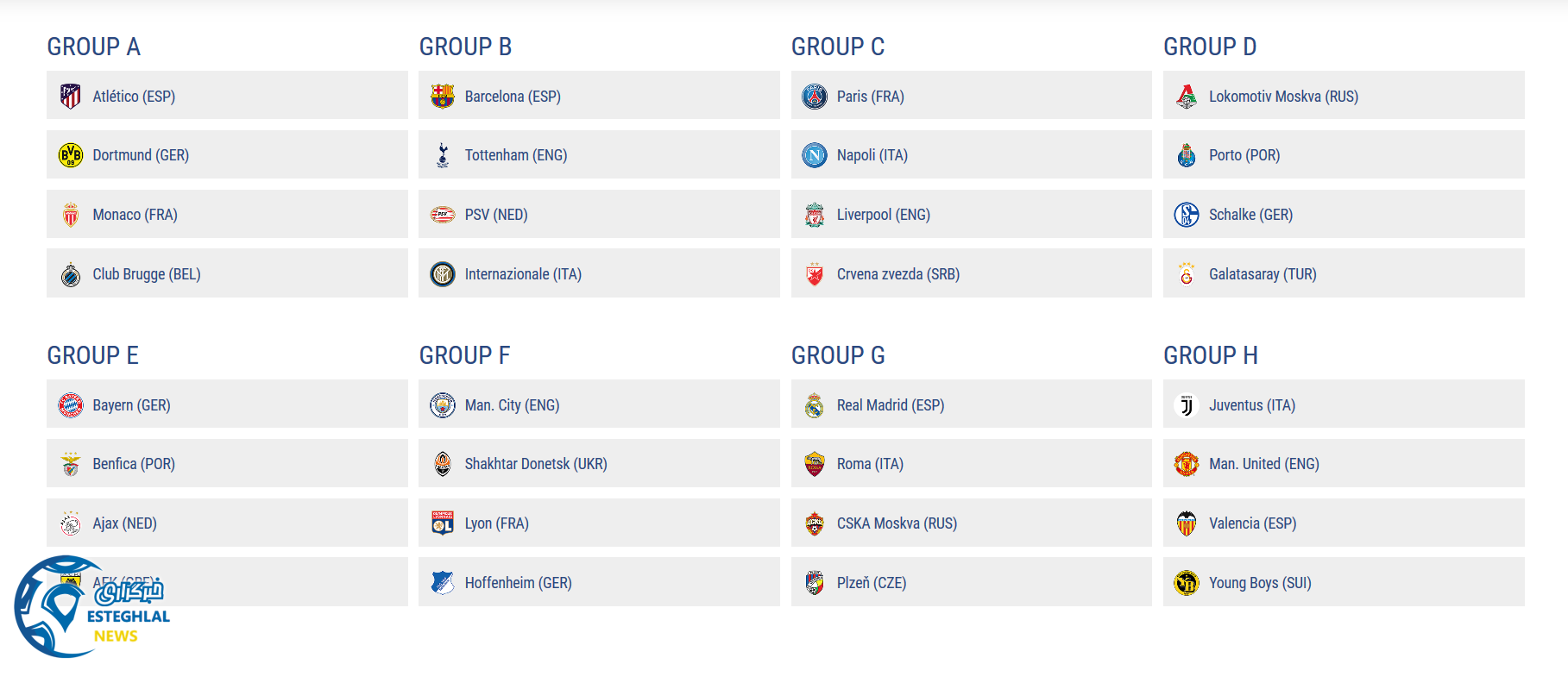The image size is (1568, 683).
Task: Click the Schalke club logo
Action: pos(1187,215)
